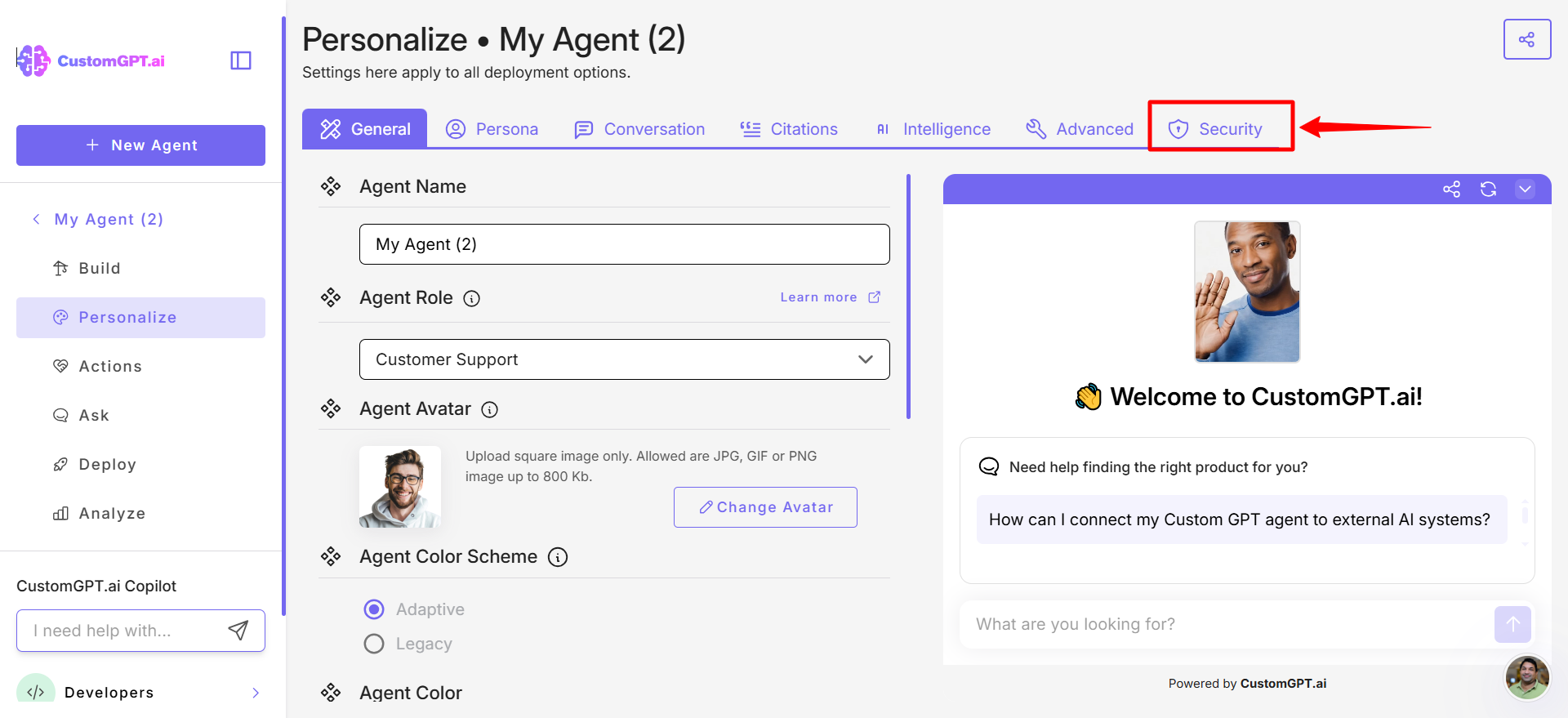Open the Actions section in sidebar
This screenshot has height=718, width=1568.
click(140, 366)
